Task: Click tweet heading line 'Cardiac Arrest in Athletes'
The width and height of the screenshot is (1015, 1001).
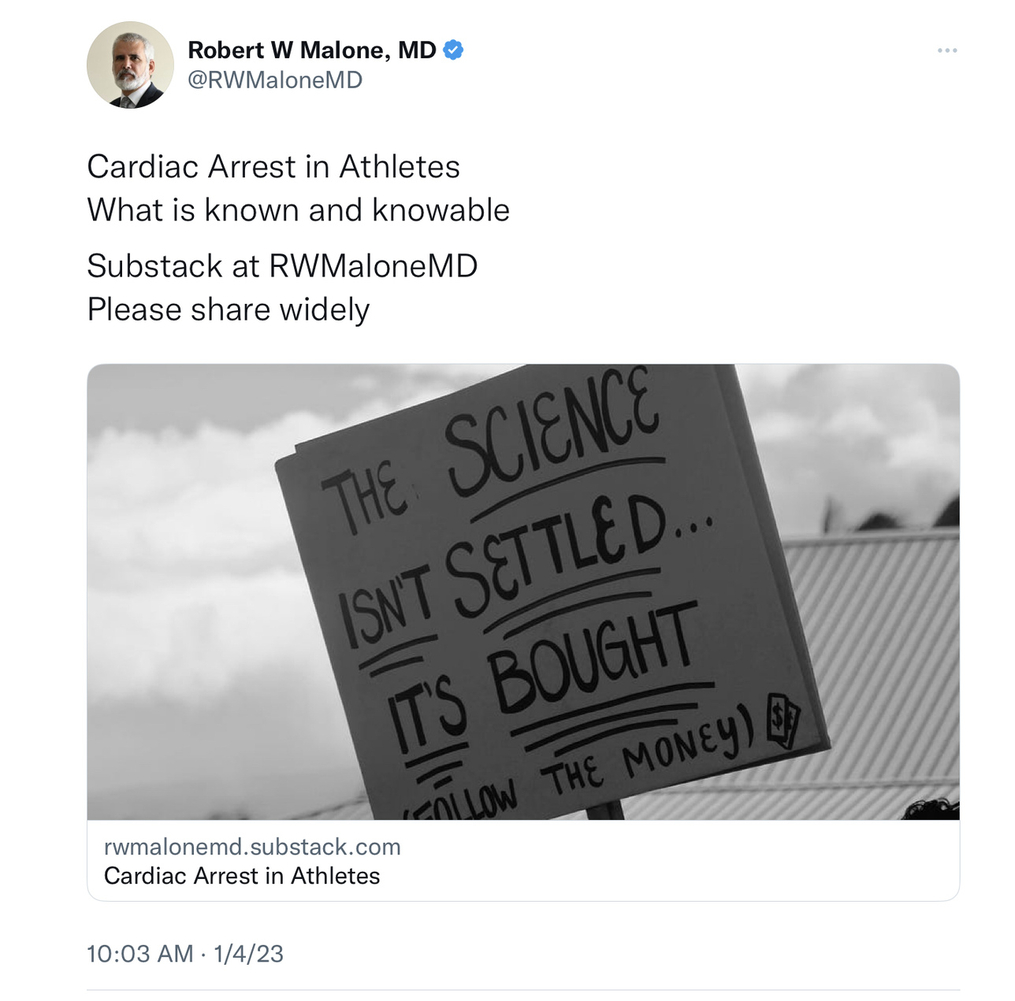Action: tap(273, 166)
